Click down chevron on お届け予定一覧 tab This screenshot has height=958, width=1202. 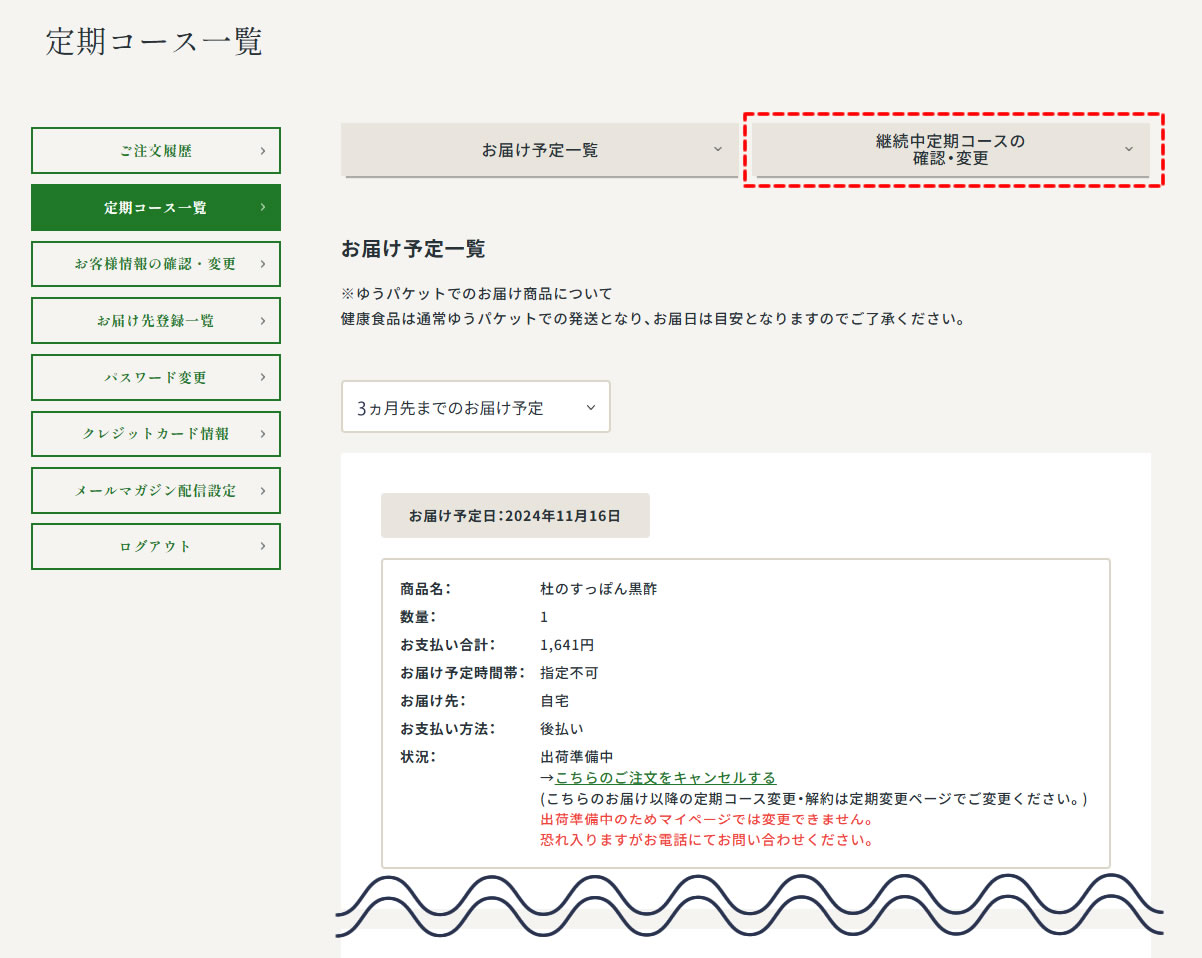pyautogui.click(x=717, y=149)
